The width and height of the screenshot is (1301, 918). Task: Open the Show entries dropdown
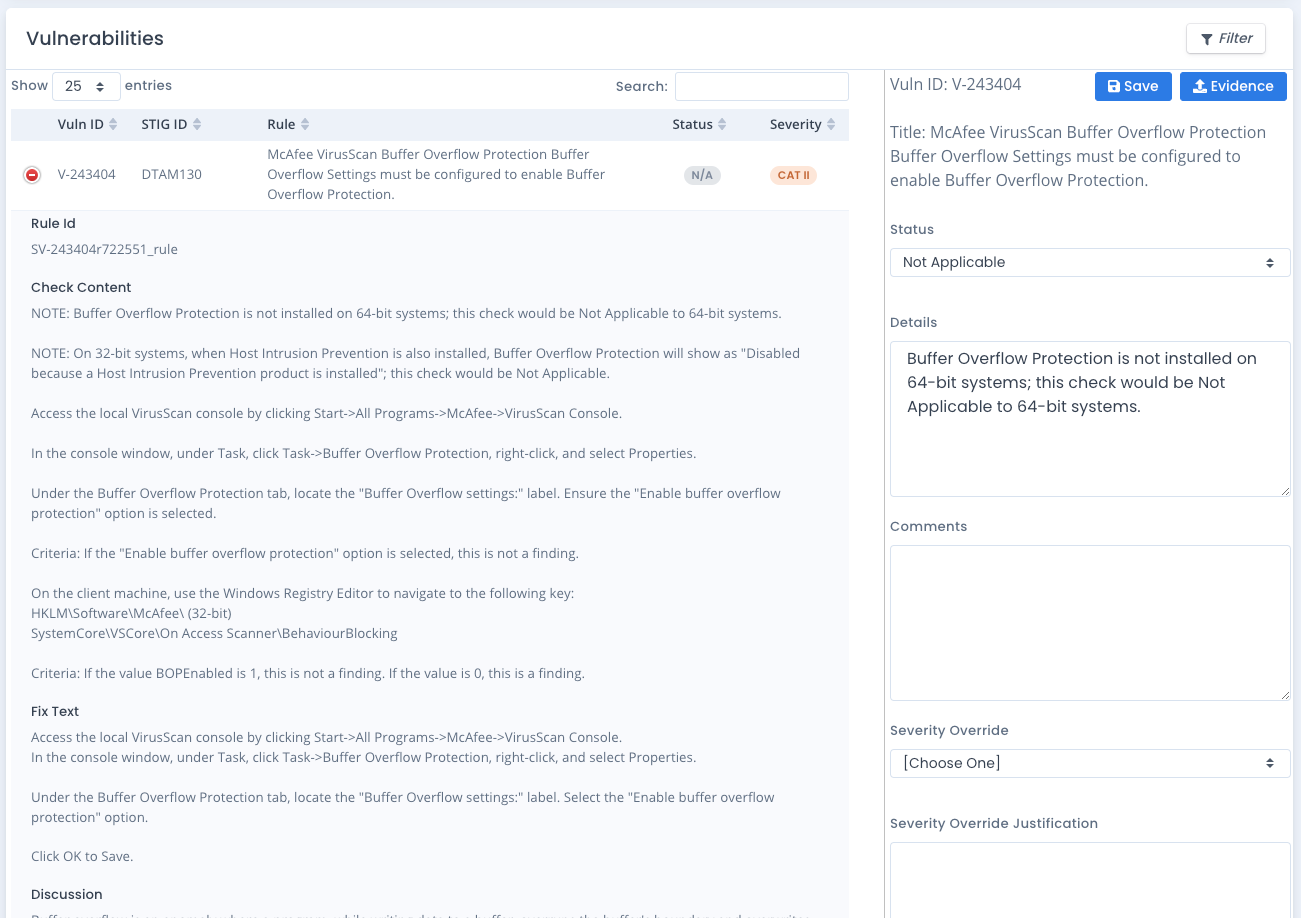86,87
